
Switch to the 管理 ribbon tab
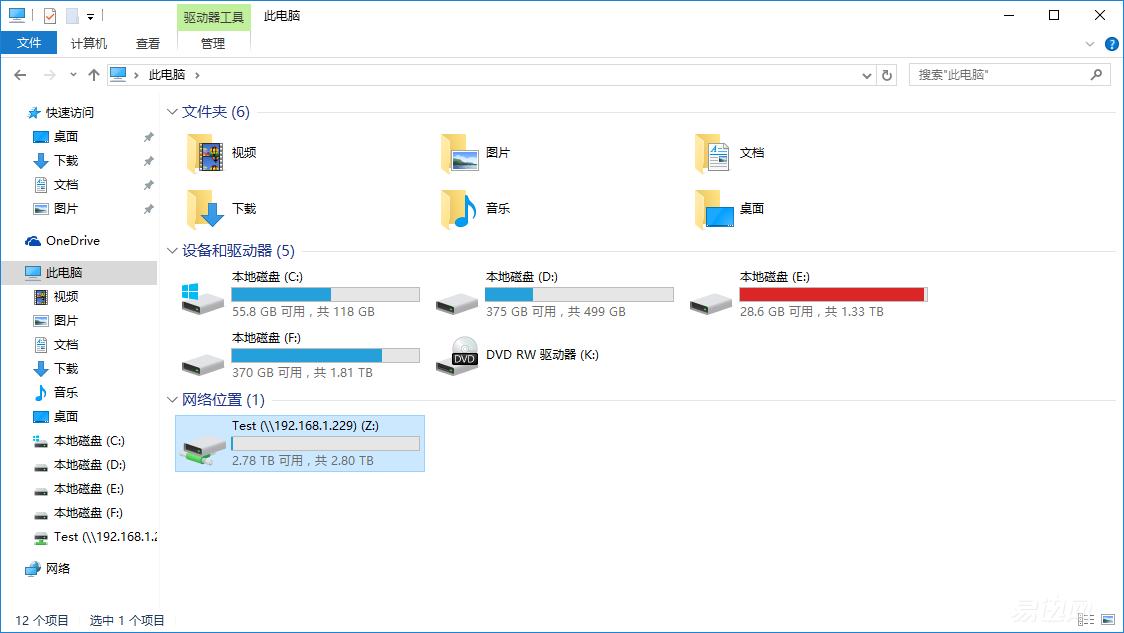(x=213, y=43)
